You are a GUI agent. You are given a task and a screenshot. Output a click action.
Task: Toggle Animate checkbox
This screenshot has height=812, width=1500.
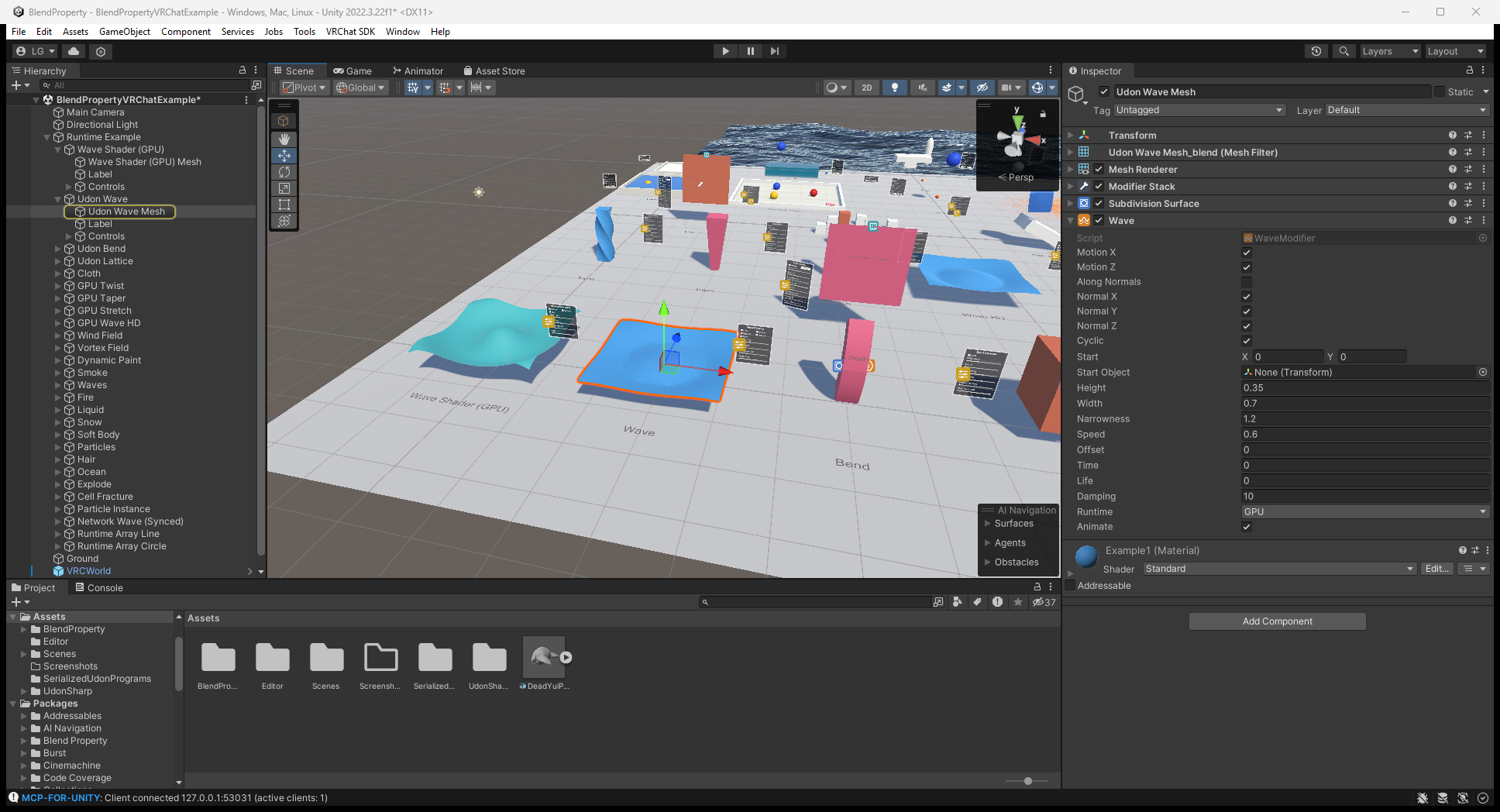click(1247, 527)
